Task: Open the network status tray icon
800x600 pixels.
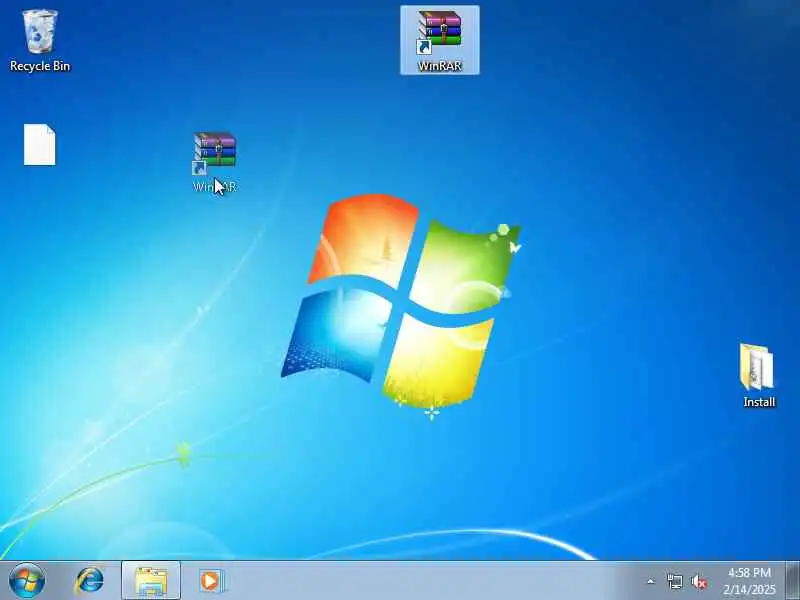Action: [674, 581]
